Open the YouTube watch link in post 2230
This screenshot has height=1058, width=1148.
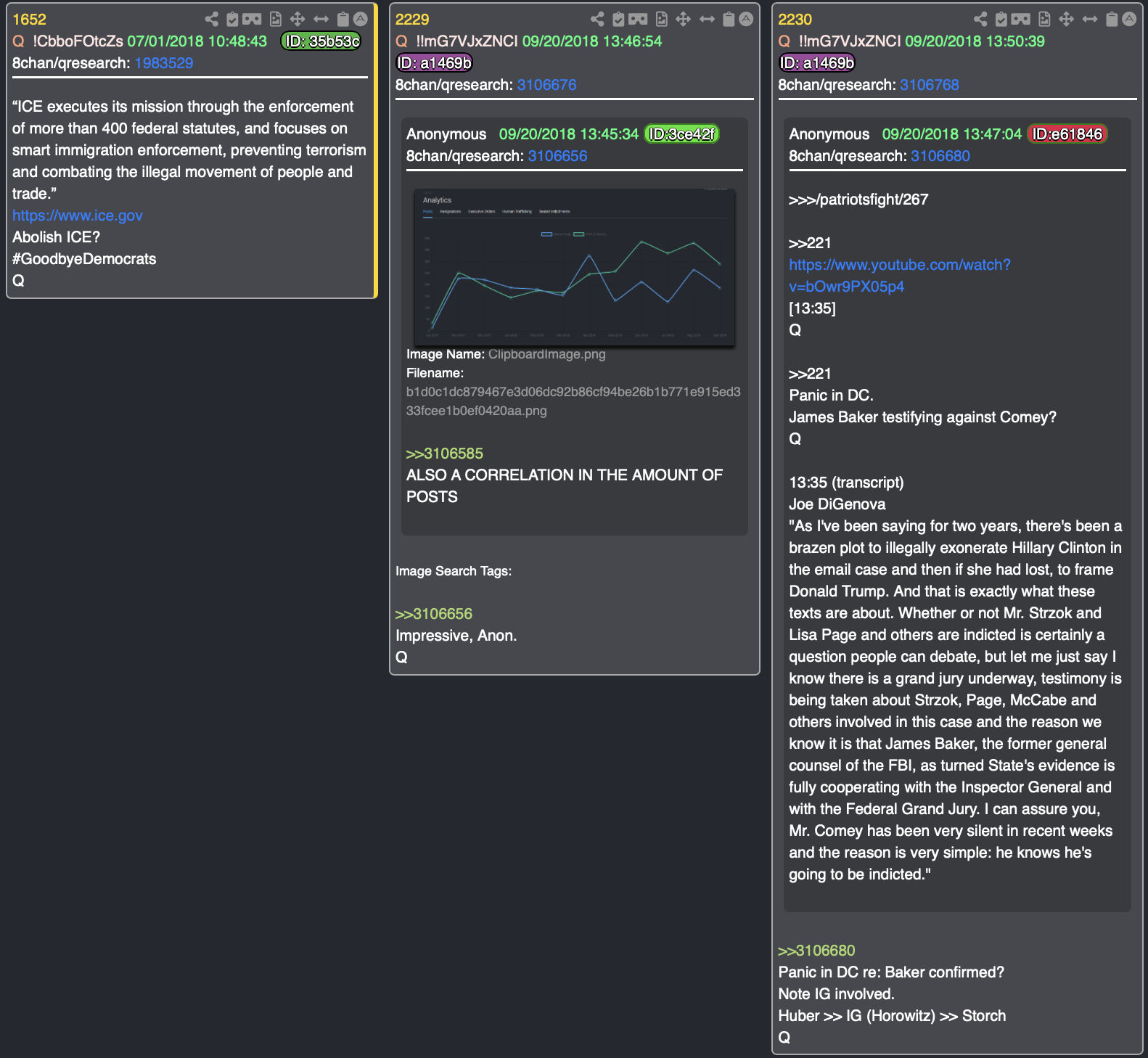(x=900, y=276)
